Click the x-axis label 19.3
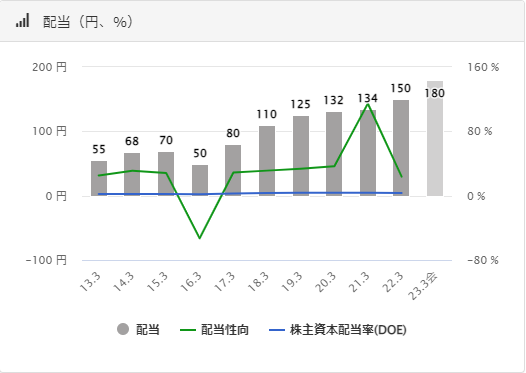The height and width of the screenshot is (373, 526). click(x=292, y=282)
